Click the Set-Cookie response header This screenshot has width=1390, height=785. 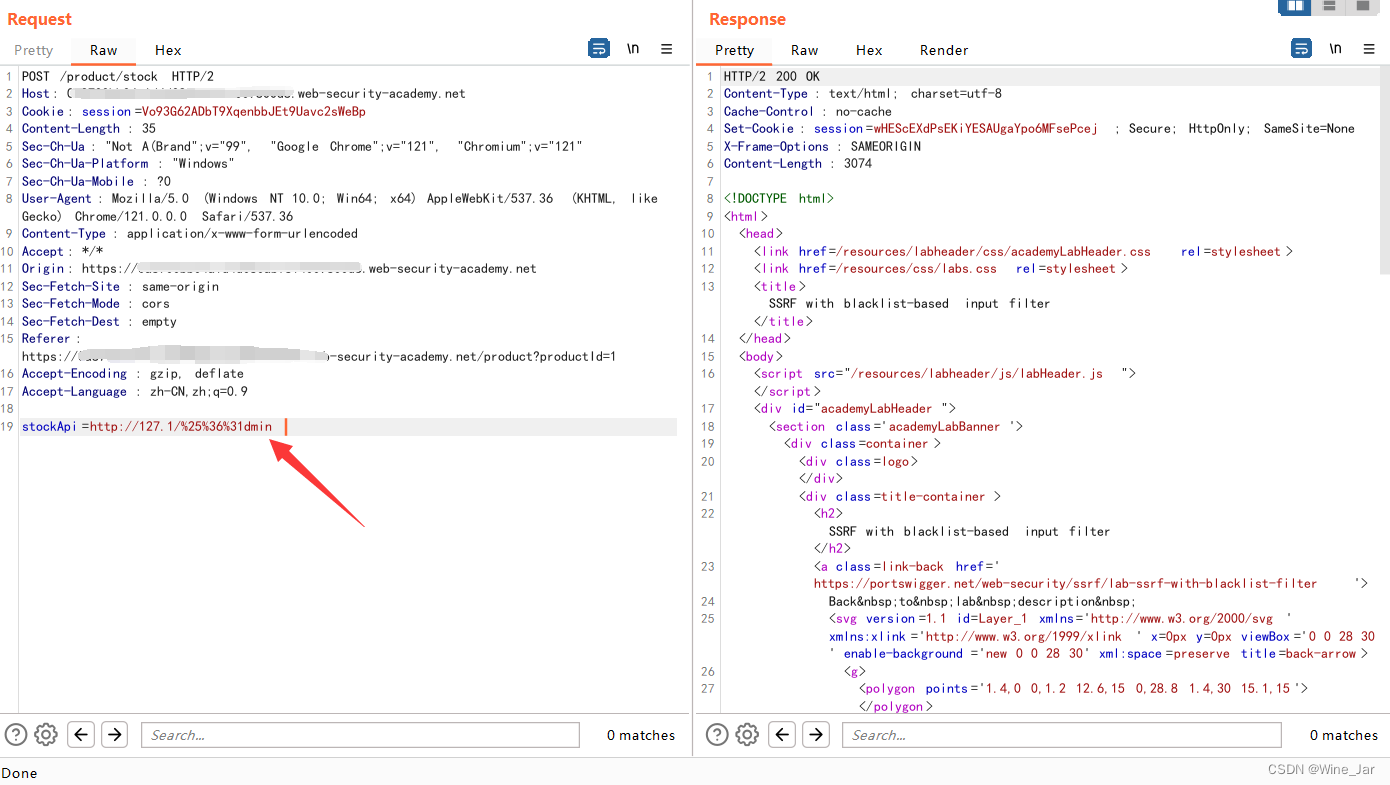point(1039,129)
